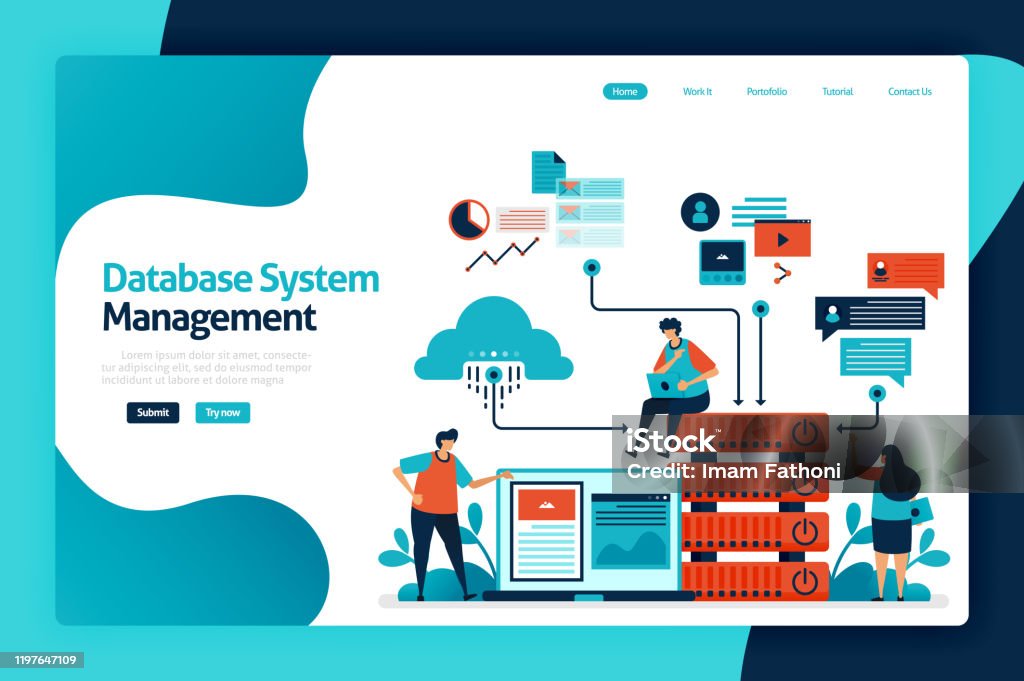Select the second envelope mail row
The width and height of the screenshot is (1024, 681).
coord(590,213)
